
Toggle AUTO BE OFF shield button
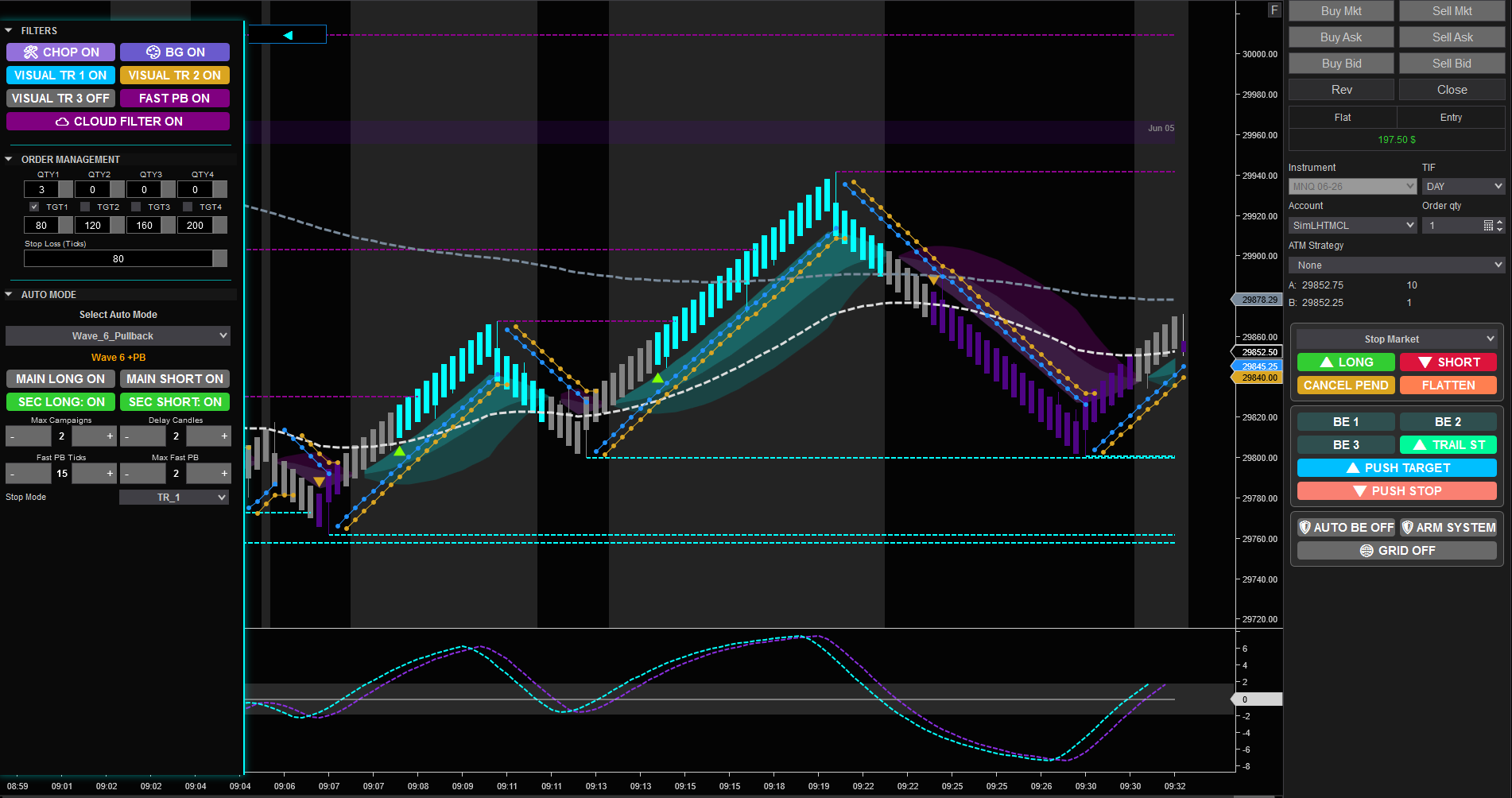1346,528
